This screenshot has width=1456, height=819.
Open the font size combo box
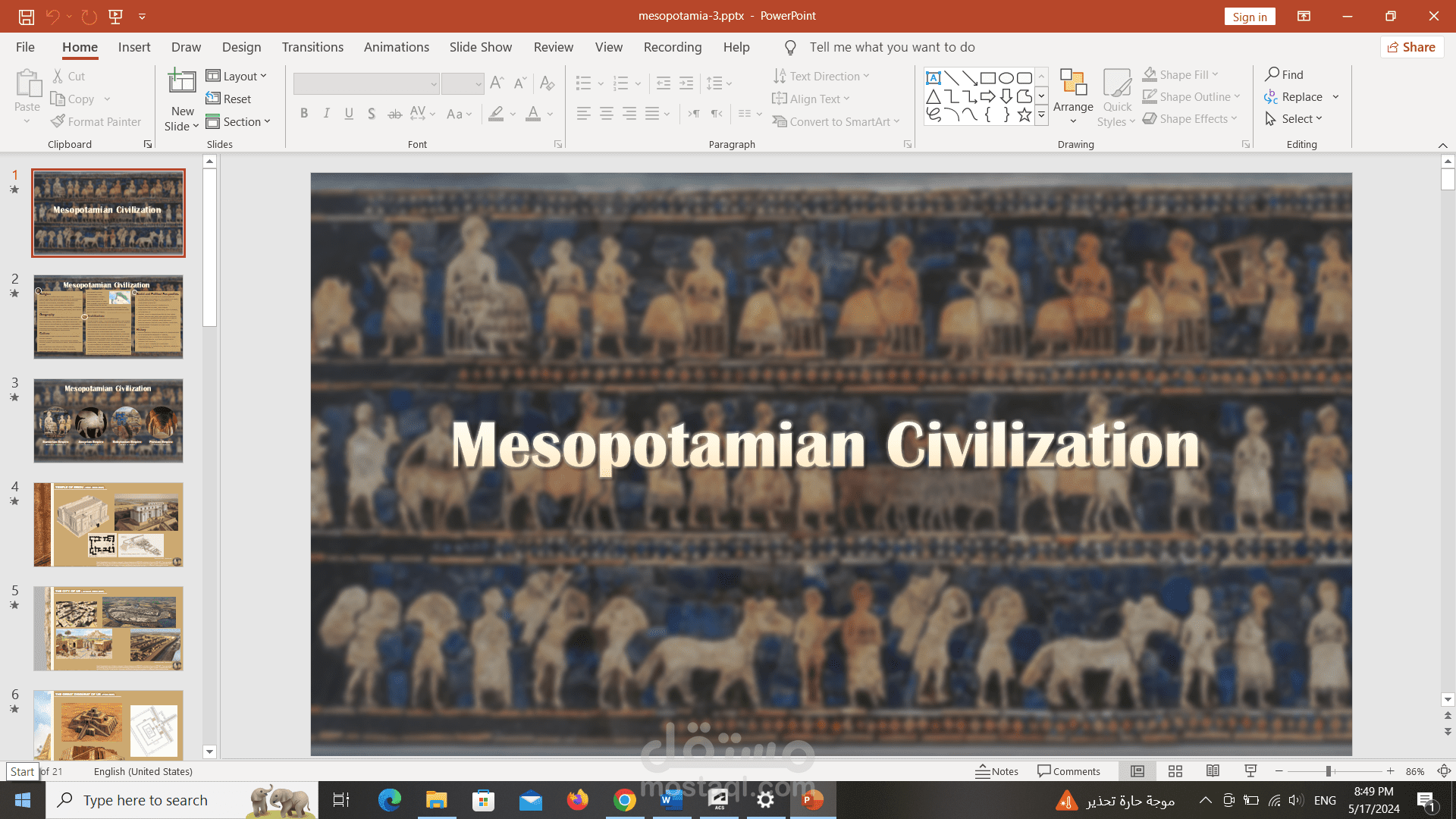click(463, 83)
